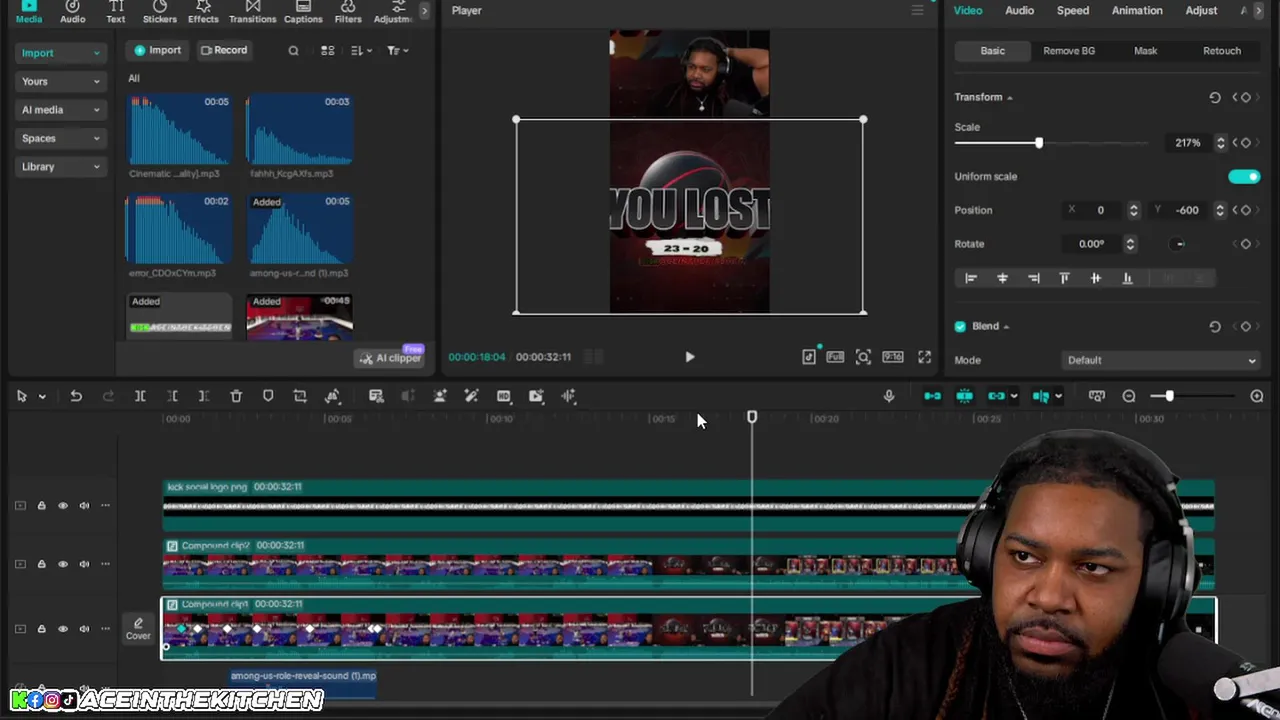
Task: Reset Transform with the circular arrow
Action: tap(1215, 97)
